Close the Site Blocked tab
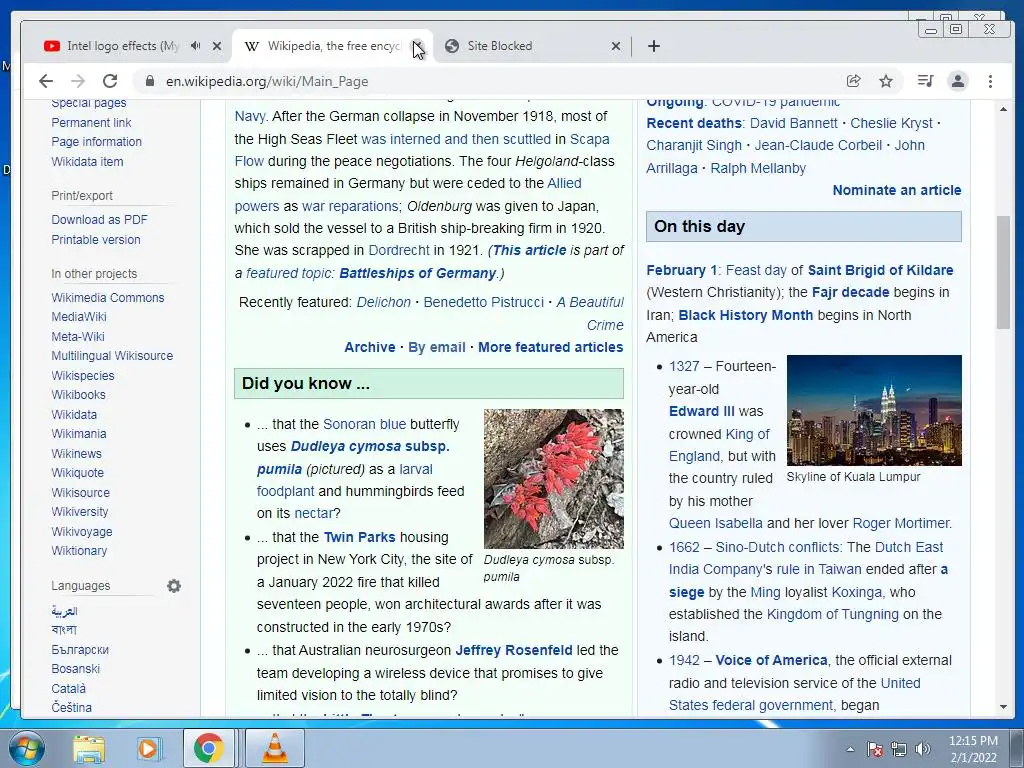This screenshot has height=768, width=1024. [615, 46]
